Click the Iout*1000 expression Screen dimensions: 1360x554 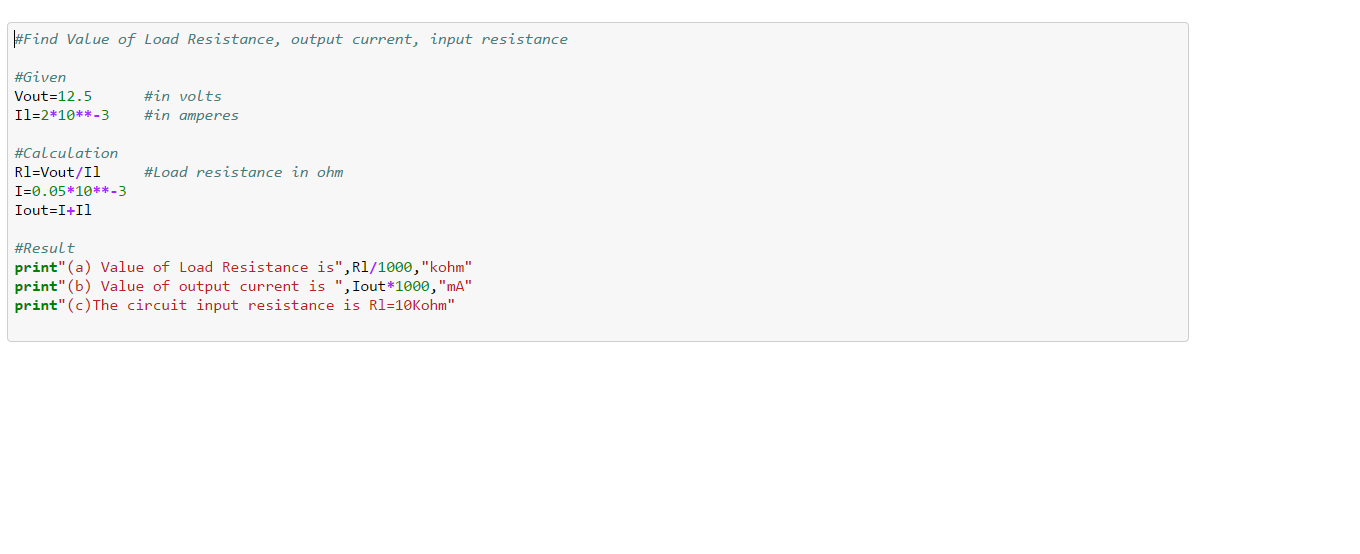pos(391,287)
